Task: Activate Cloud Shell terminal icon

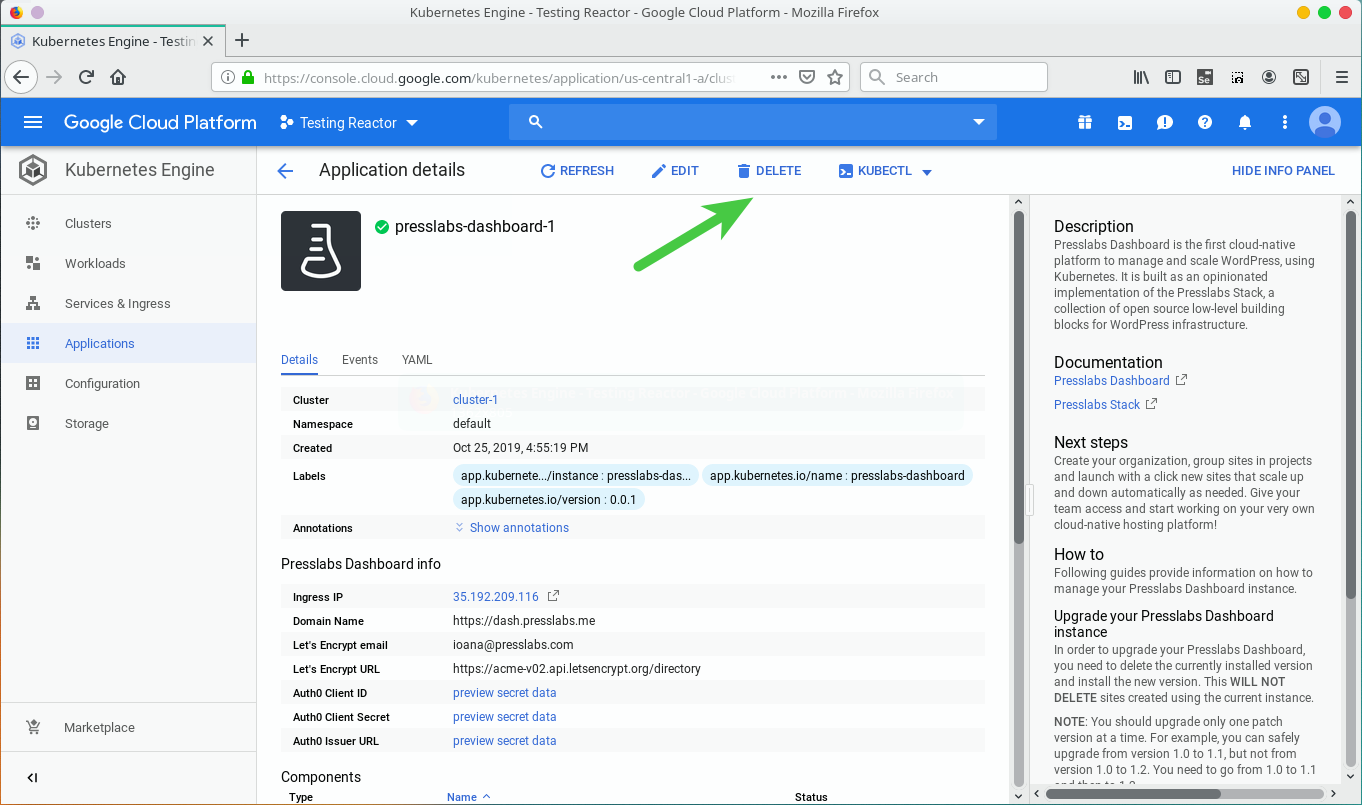Action: (x=1125, y=122)
